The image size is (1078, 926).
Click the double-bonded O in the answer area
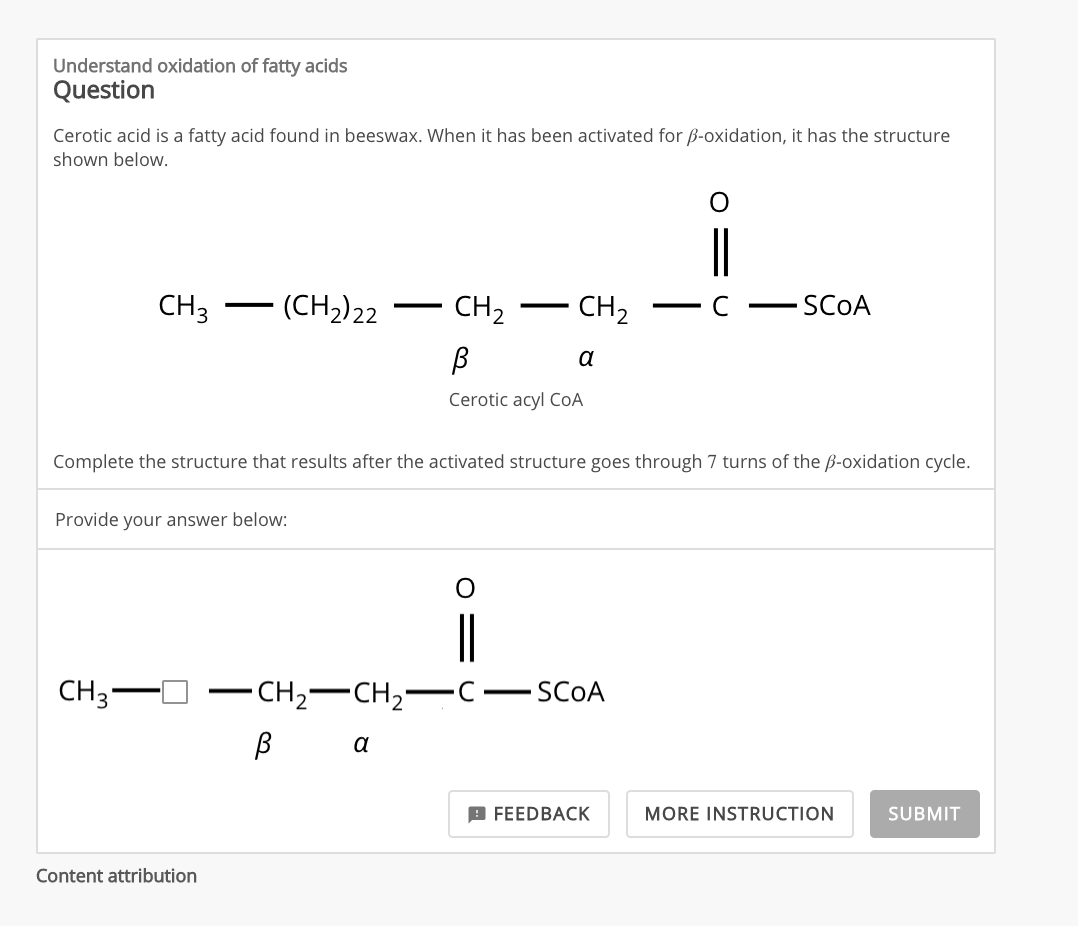click(465, 588)
